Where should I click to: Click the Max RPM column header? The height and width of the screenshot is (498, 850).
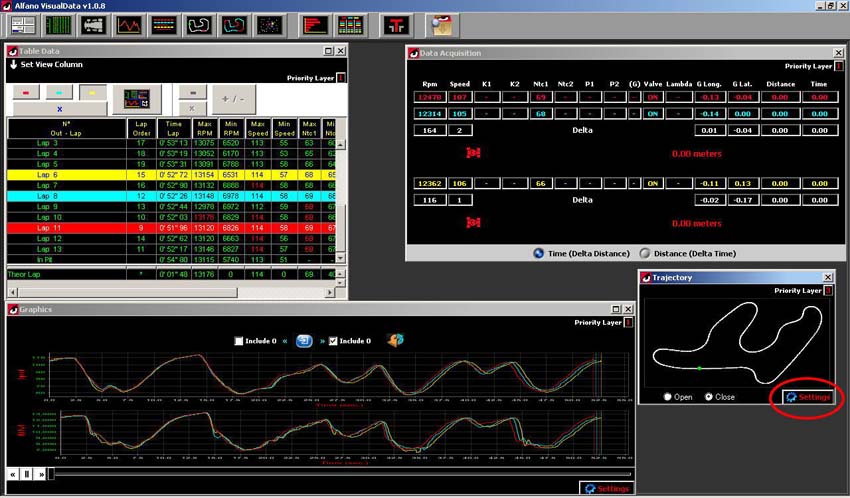click(205, 128)
